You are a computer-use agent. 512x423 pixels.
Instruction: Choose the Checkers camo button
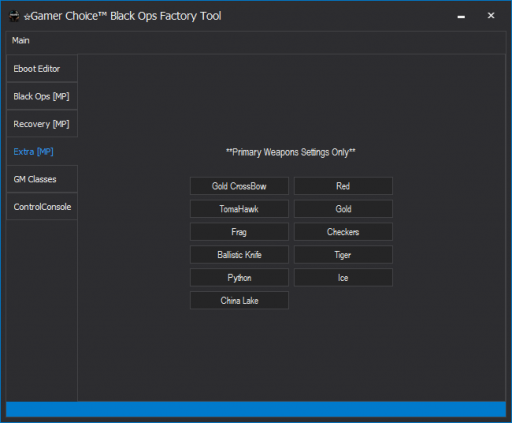coord(343,232)
